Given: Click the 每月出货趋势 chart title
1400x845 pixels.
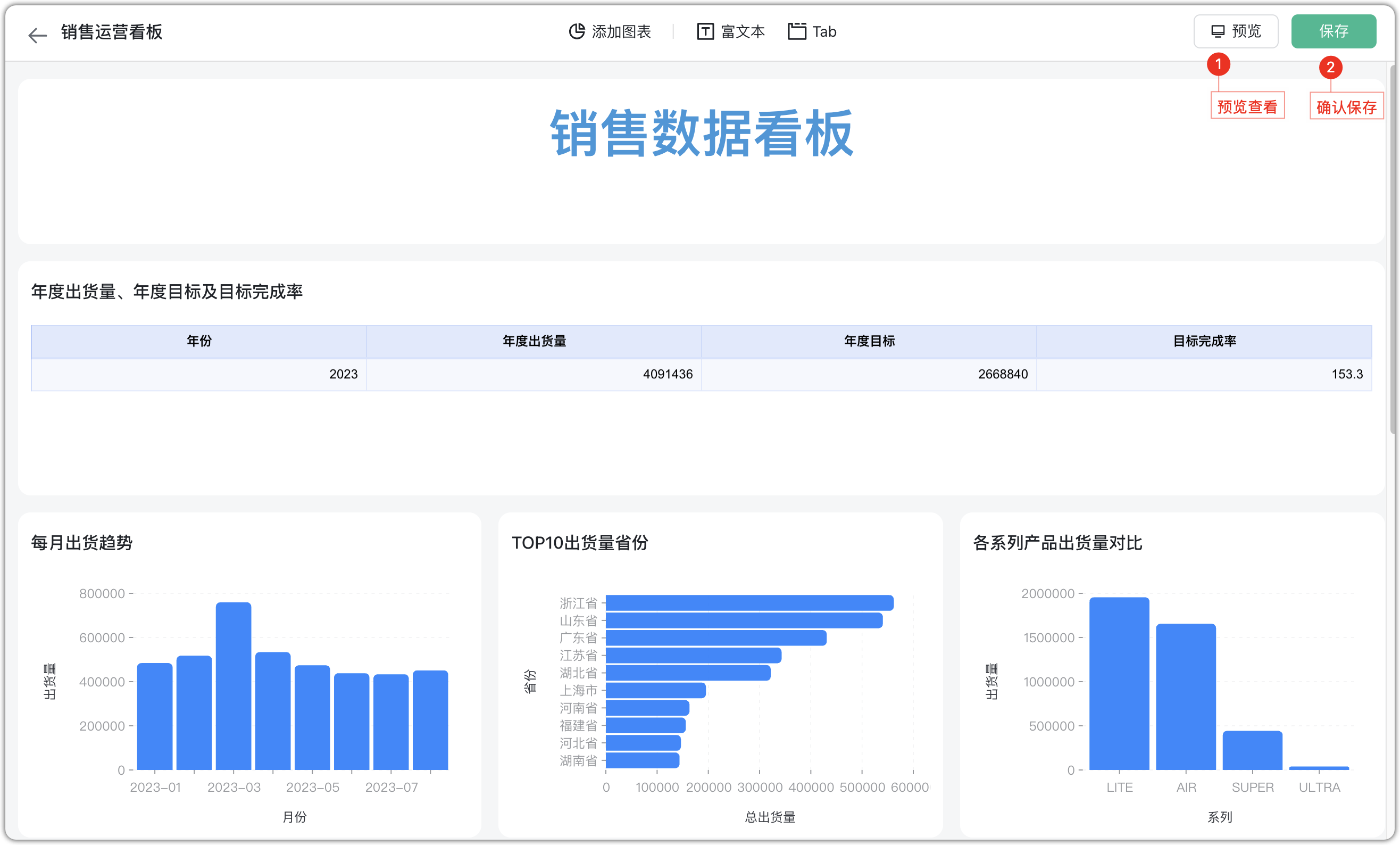Looking at the screenshot, I should coord(82,542).
